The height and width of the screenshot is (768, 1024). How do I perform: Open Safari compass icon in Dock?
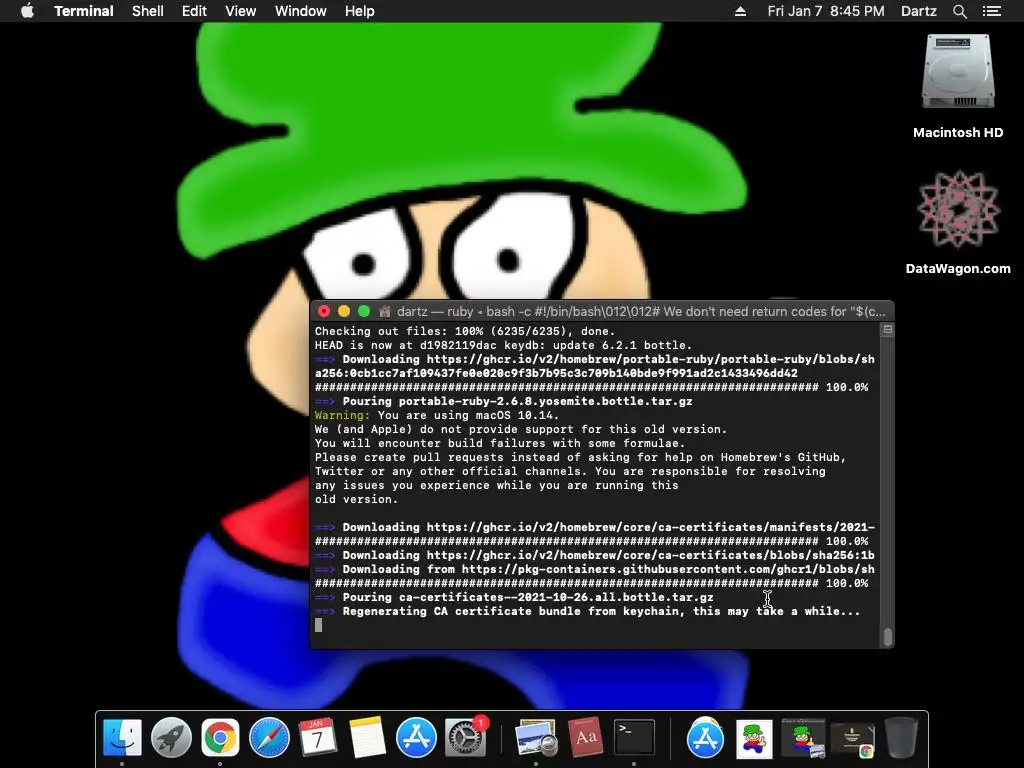pyautogui.click(x=269, y=737)
